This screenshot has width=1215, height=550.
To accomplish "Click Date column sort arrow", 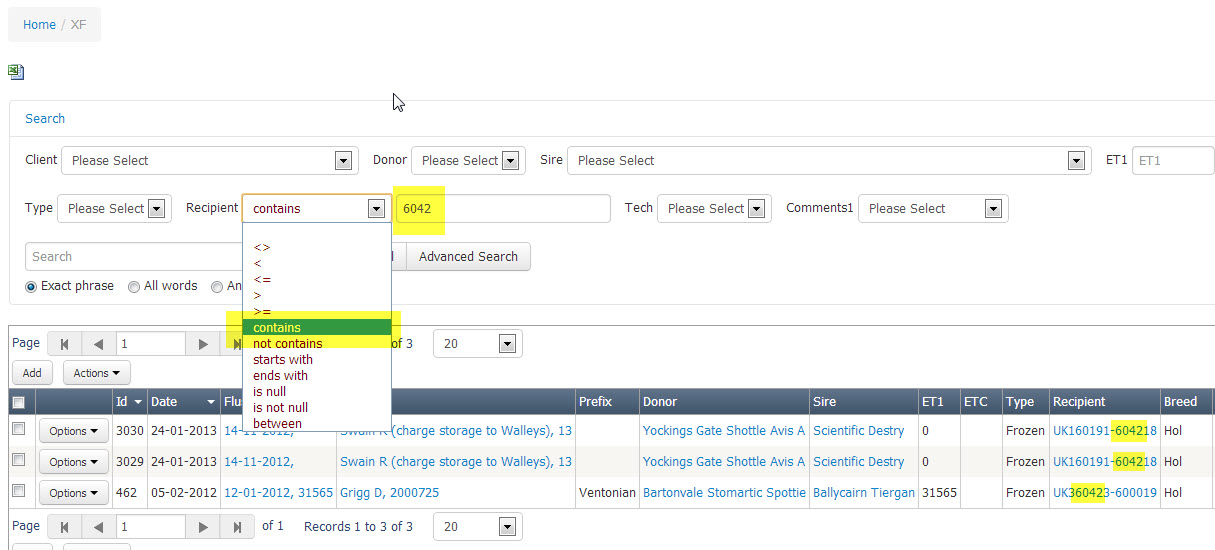I will pos(211,402).
